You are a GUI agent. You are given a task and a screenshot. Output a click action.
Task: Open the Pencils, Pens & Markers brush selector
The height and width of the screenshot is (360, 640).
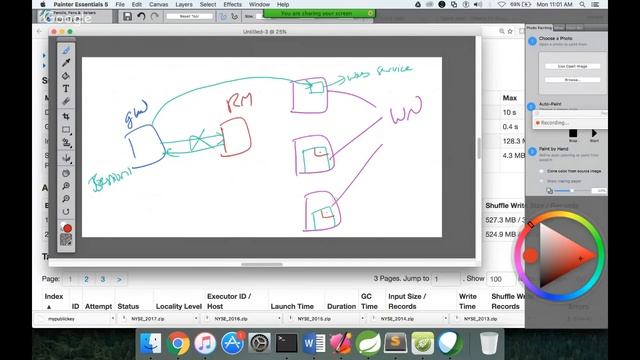click(75, 16)
